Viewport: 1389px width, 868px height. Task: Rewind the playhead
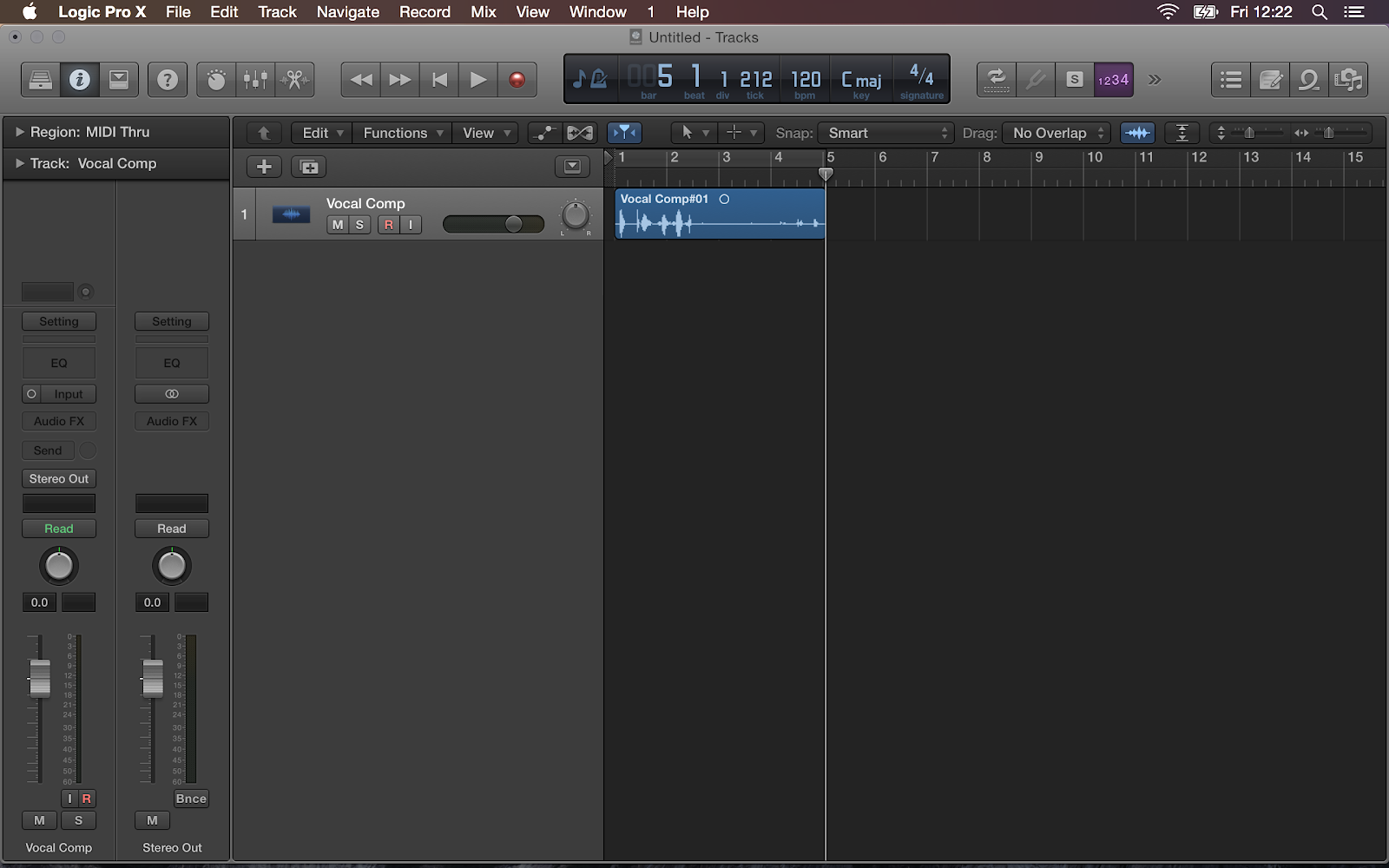tap(361, 80)
